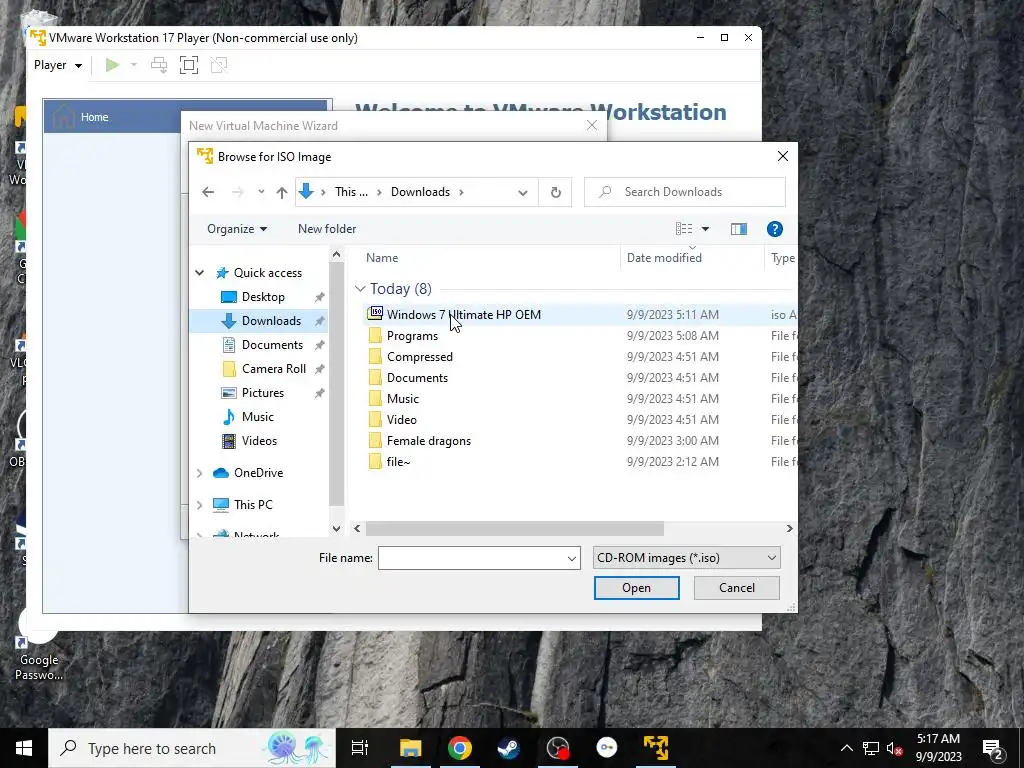
Task: Click the Open button
Action: click(636, 588)
